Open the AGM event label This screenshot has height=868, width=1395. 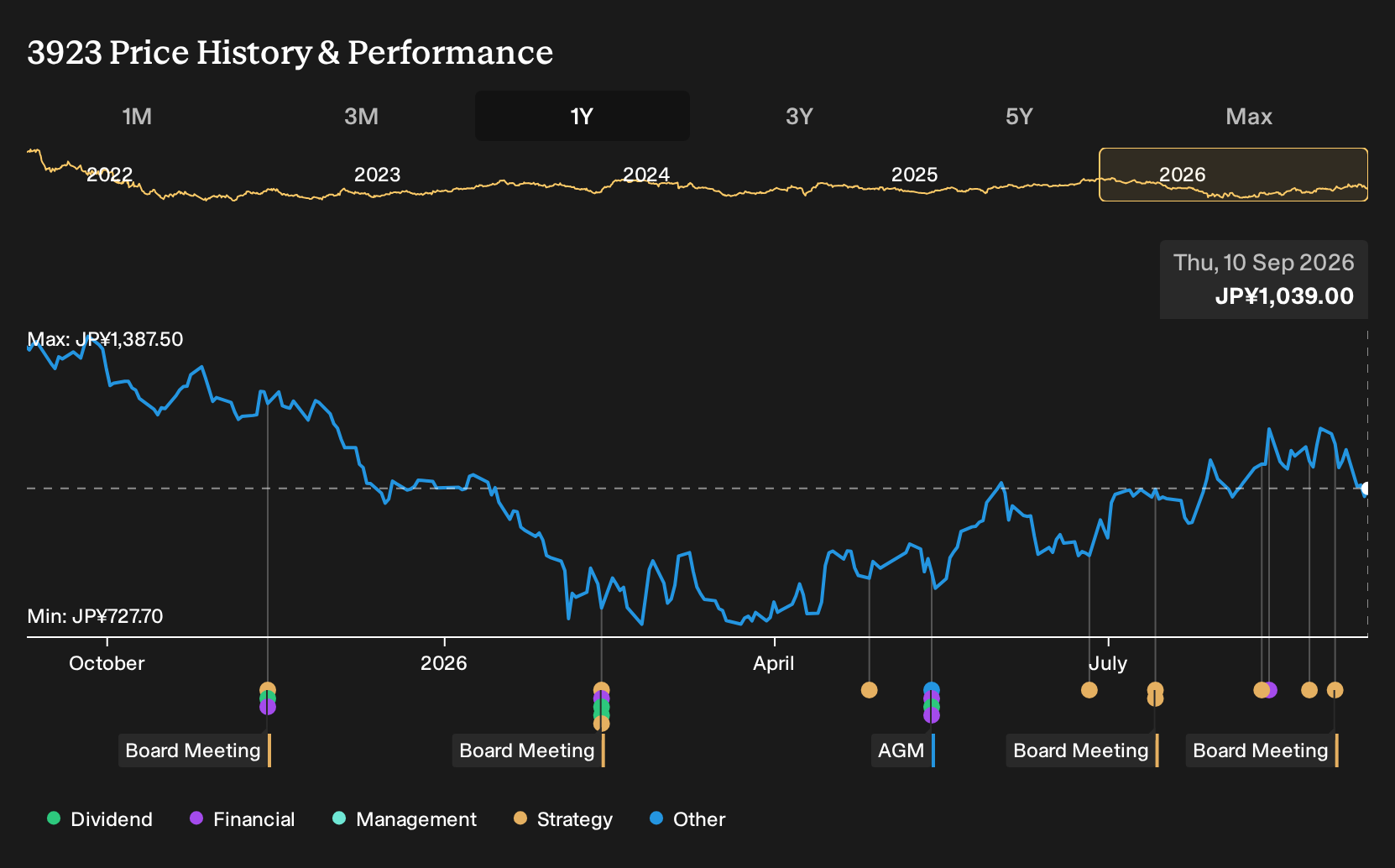click(x=902, y=750)
